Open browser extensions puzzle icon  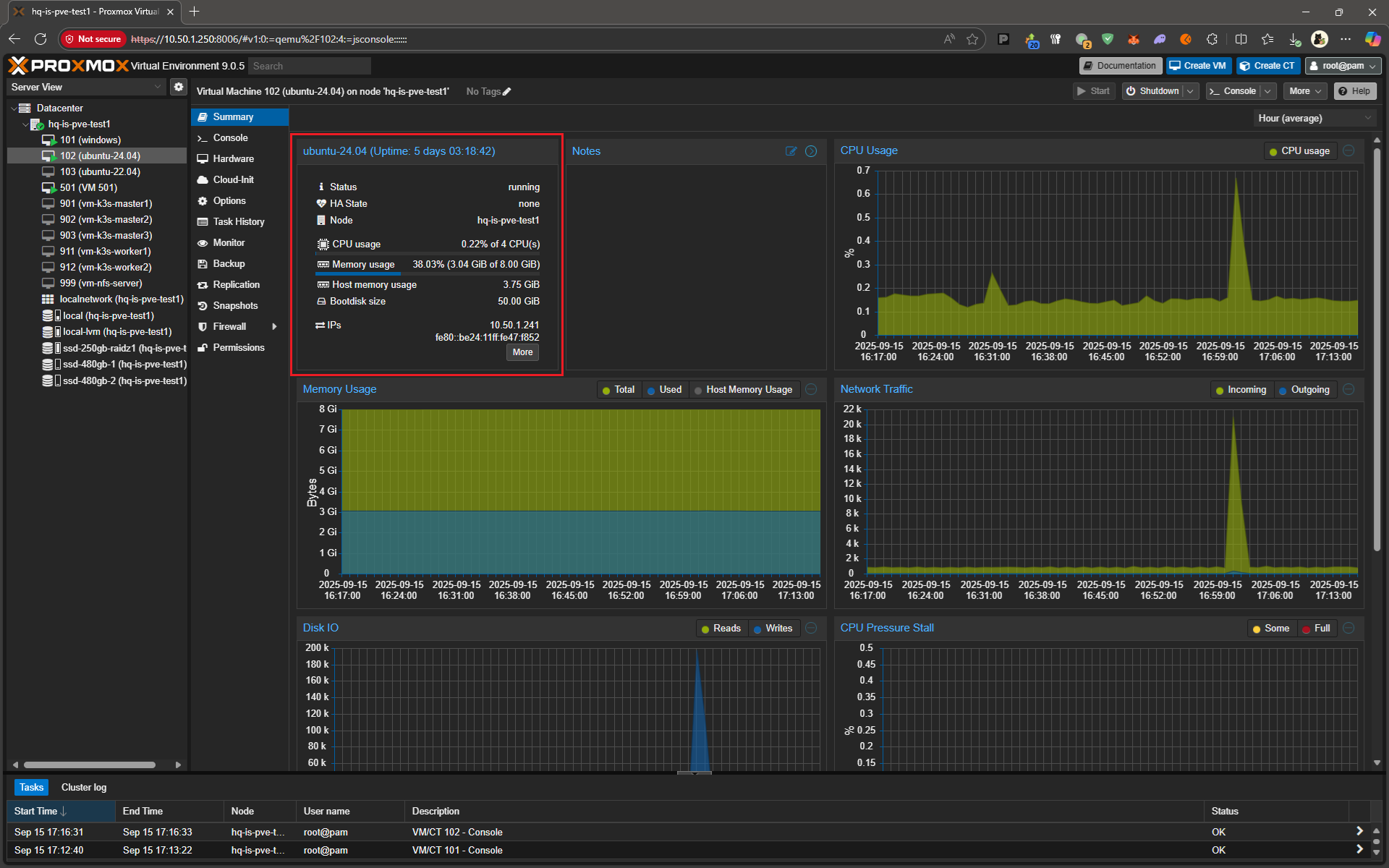point(1212,39)
